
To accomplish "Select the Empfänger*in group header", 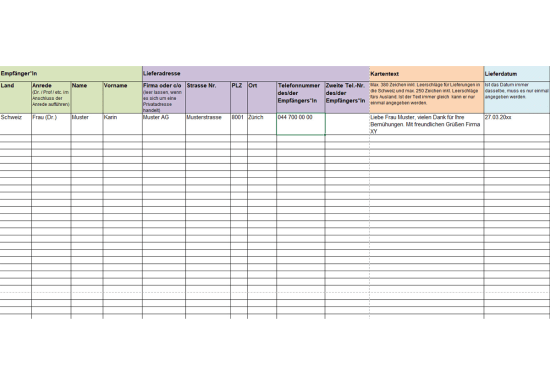I will click(x=71, y=74).
